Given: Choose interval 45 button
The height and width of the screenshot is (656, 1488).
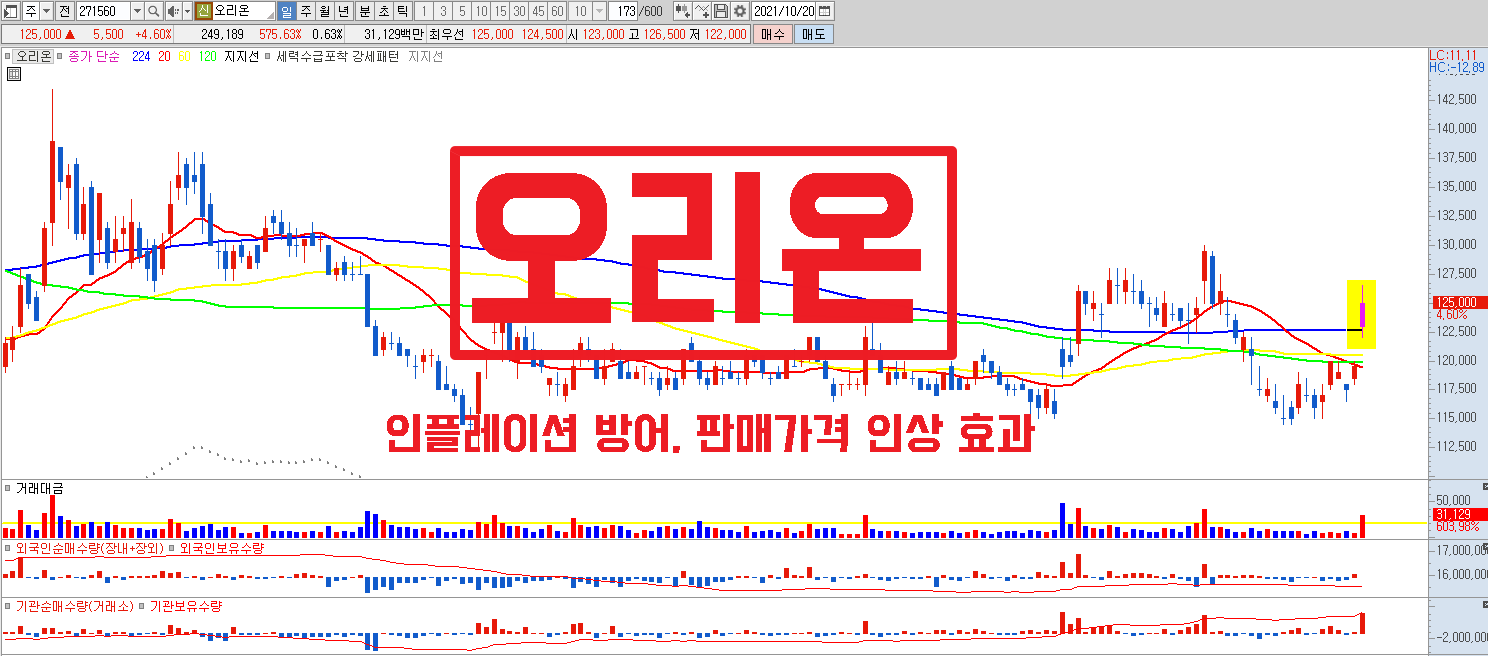Looking at the screenshot, I should click(x=538, y=11).
